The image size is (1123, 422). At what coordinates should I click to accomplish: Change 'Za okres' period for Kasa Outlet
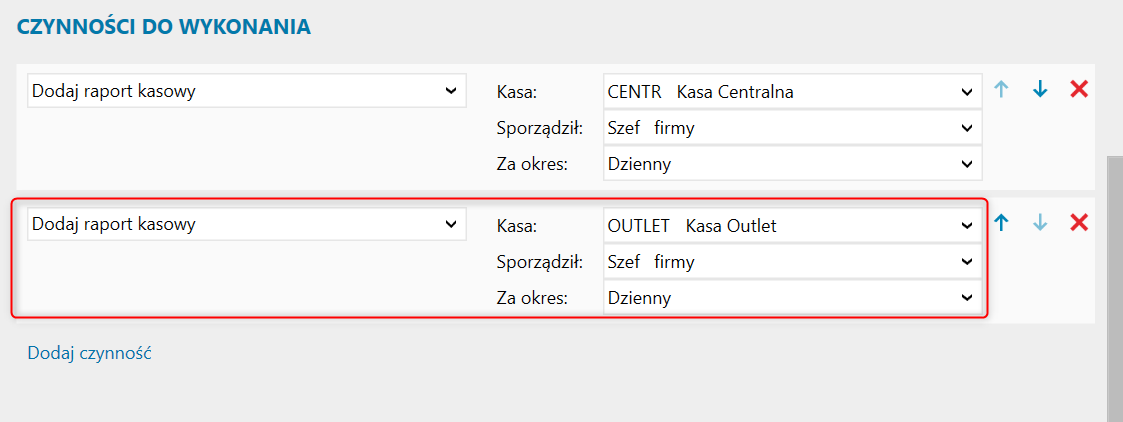(x=792, y=297)
